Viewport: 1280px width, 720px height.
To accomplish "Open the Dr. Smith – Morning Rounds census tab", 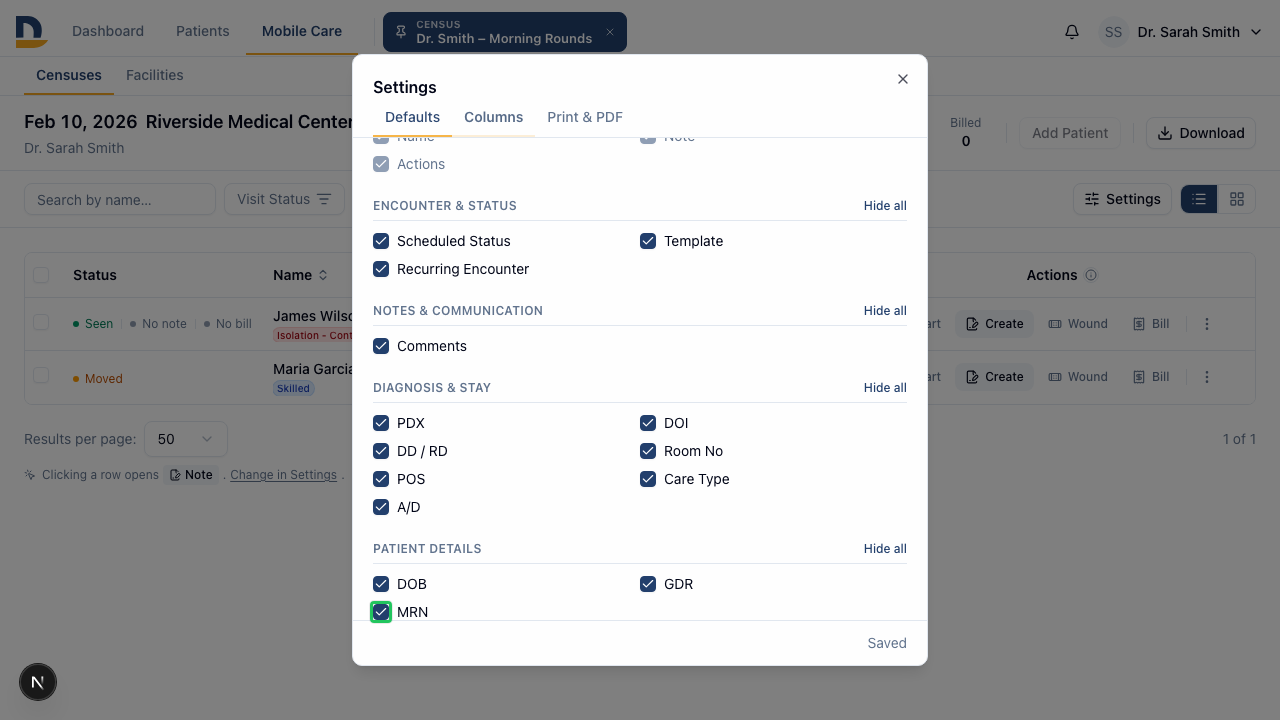I will (504, 32).
